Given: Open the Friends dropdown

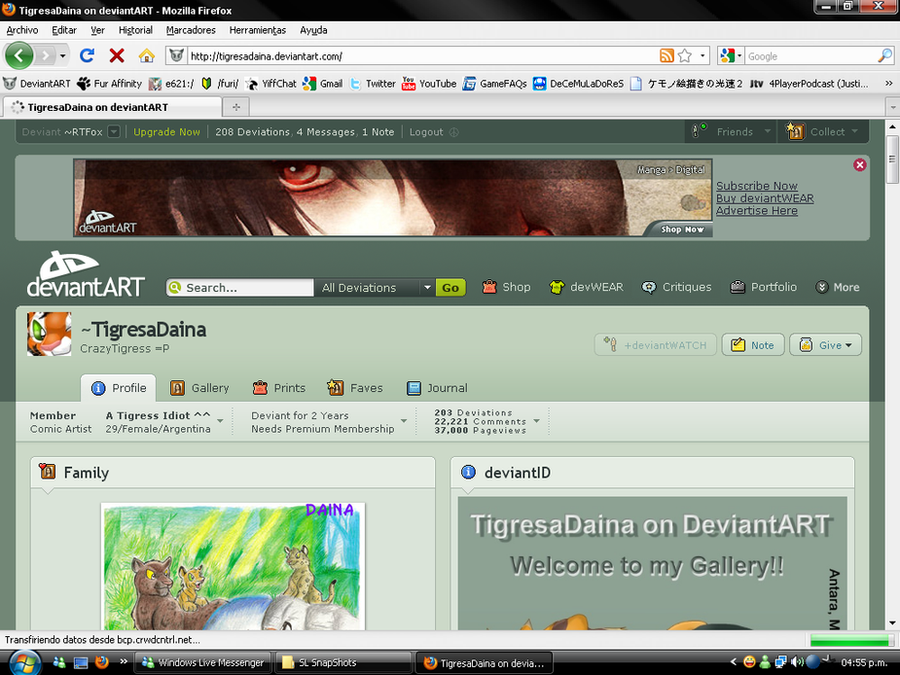Looking at the screenshot, I should point(732,132).
